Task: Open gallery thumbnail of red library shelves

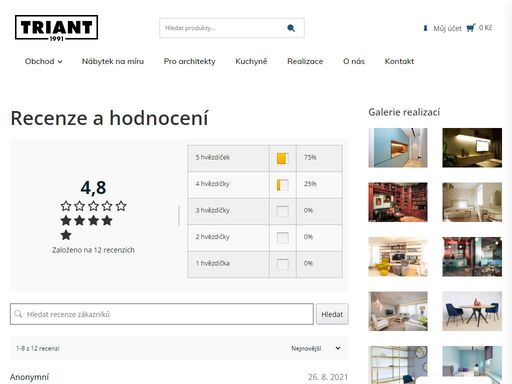Action: pyautogui.click(x=398, y=202)
